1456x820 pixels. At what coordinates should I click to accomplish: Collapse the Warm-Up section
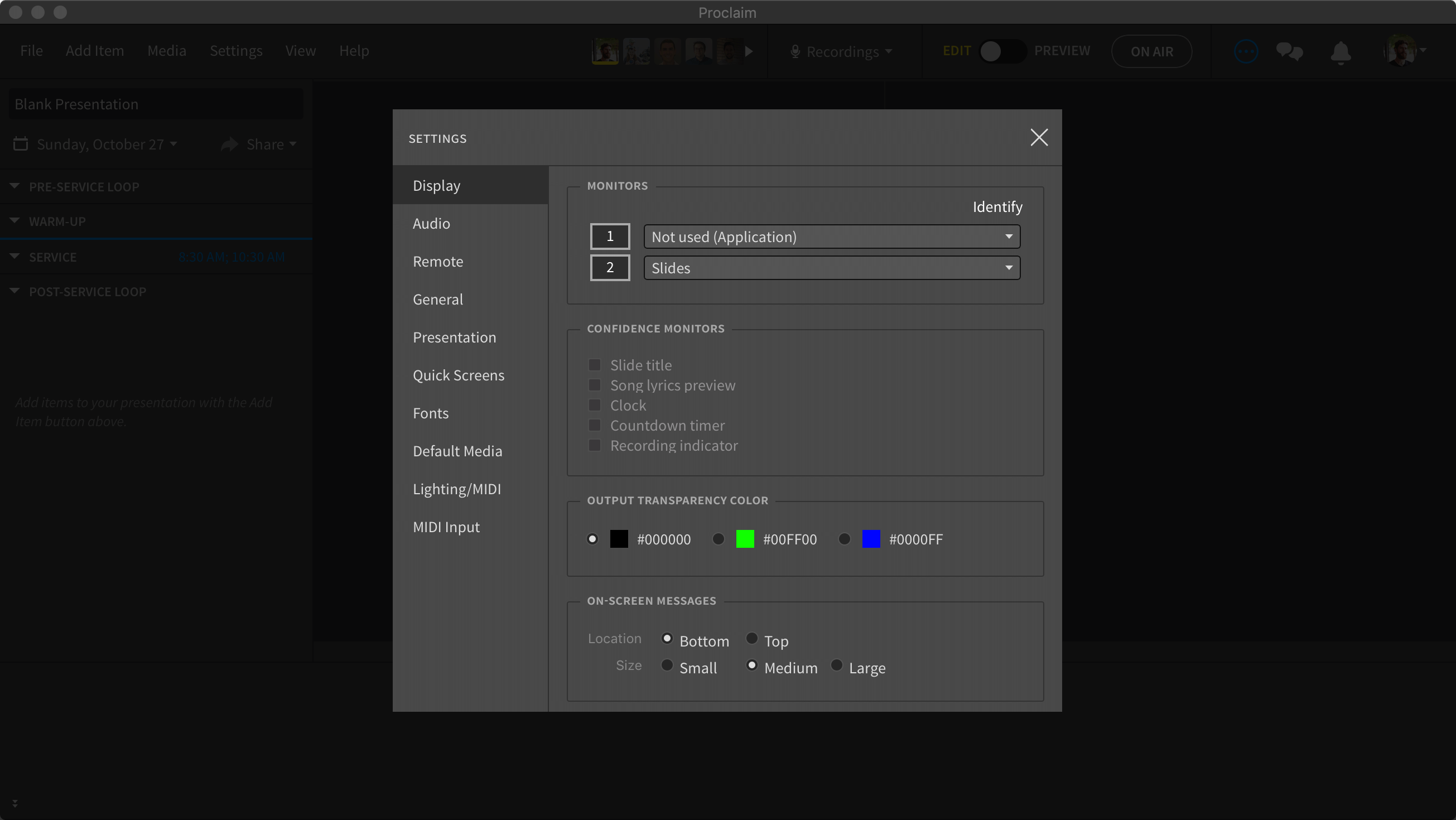pos(15,220)
